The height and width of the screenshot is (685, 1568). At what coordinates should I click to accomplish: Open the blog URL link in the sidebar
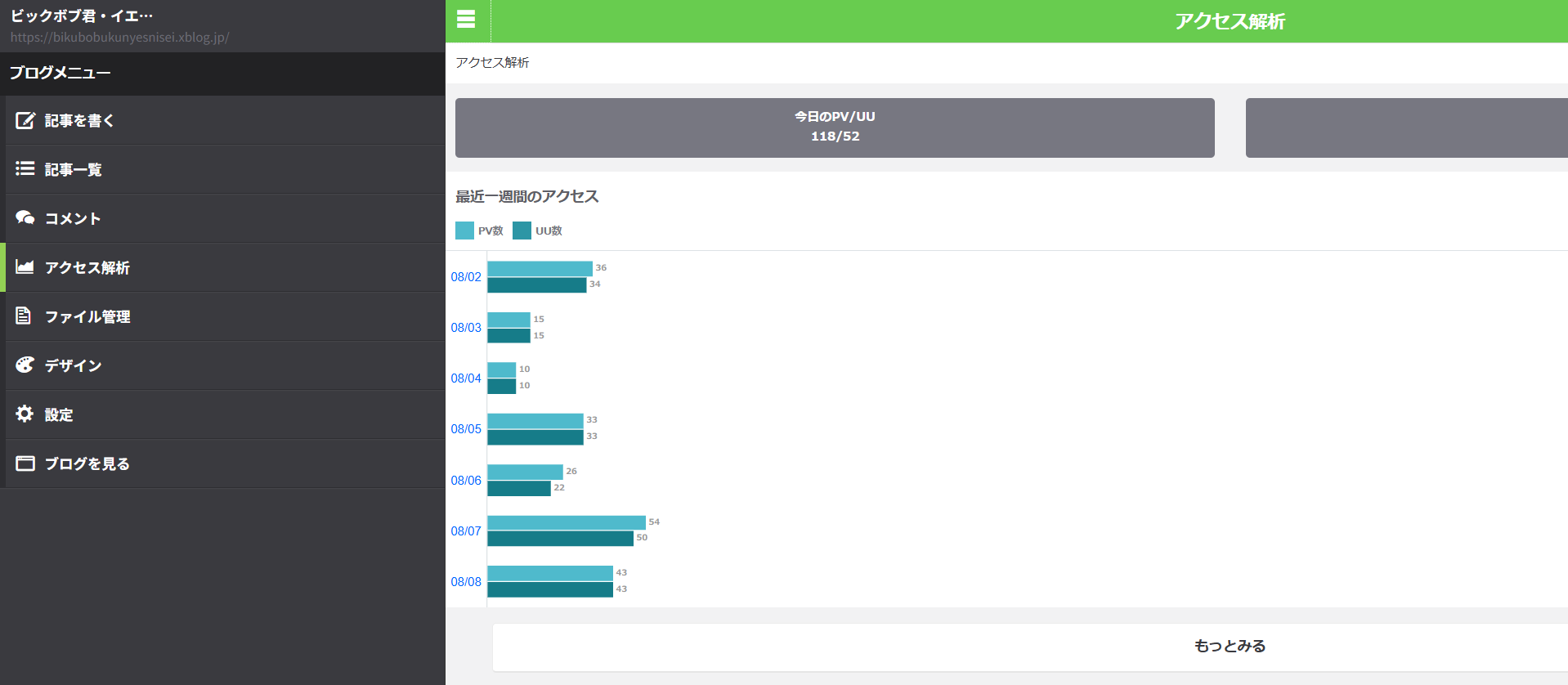pos(119,38)
